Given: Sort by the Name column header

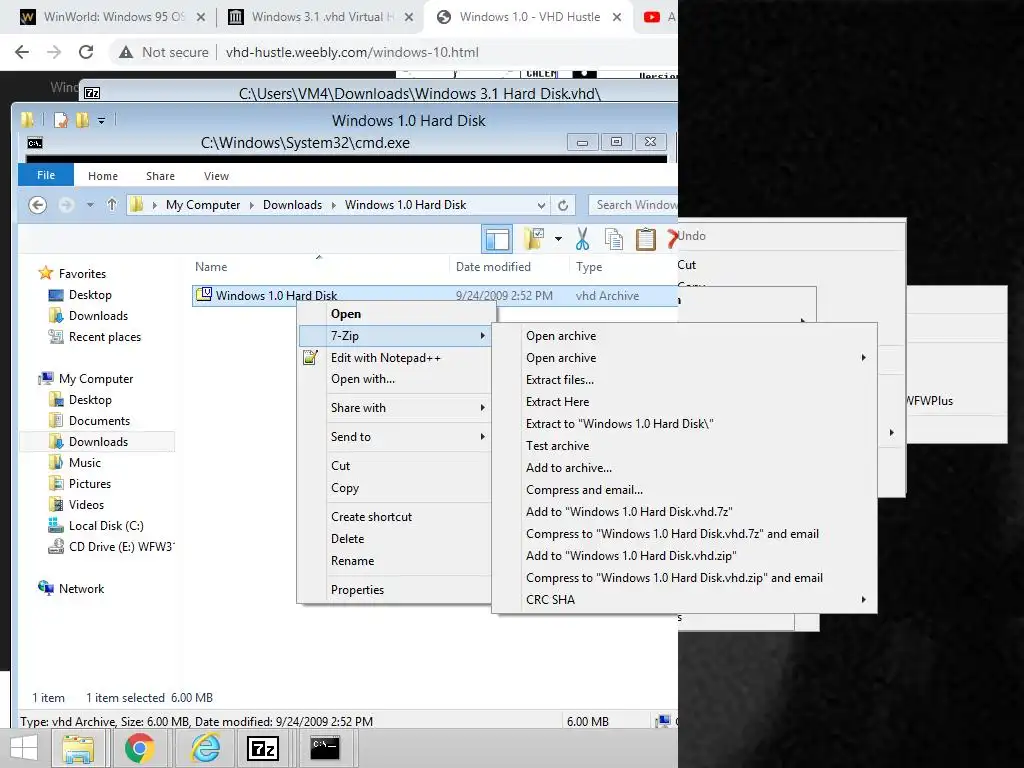Looking at the screenshot, I should (x=211, y=266).
